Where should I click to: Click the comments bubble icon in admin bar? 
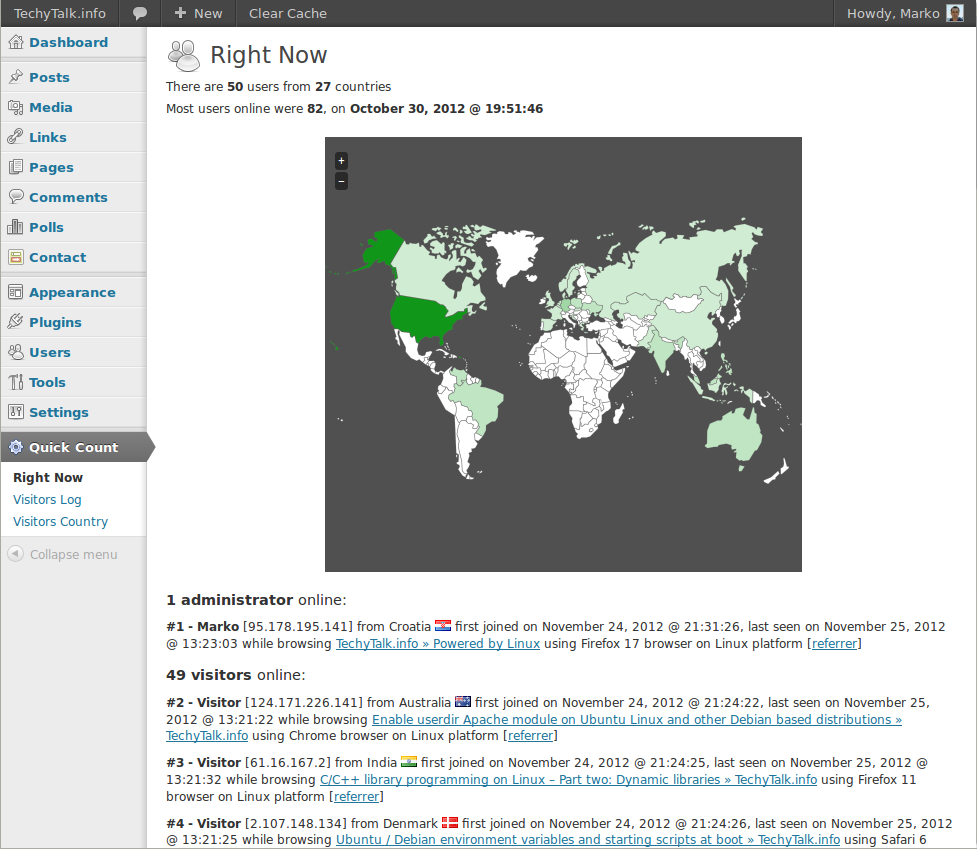tap(140, 13)
